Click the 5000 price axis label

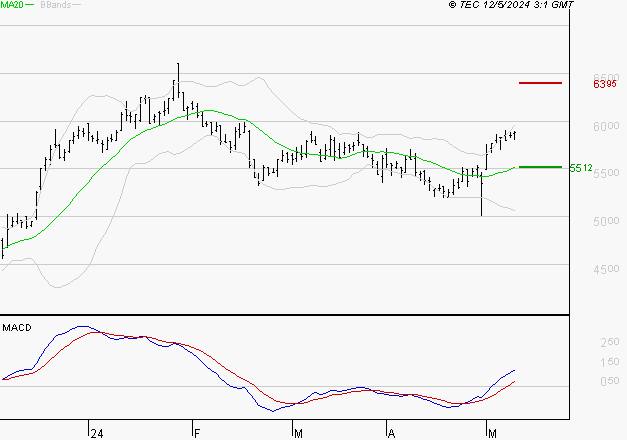pyautogui.click(x=606, y=221)
